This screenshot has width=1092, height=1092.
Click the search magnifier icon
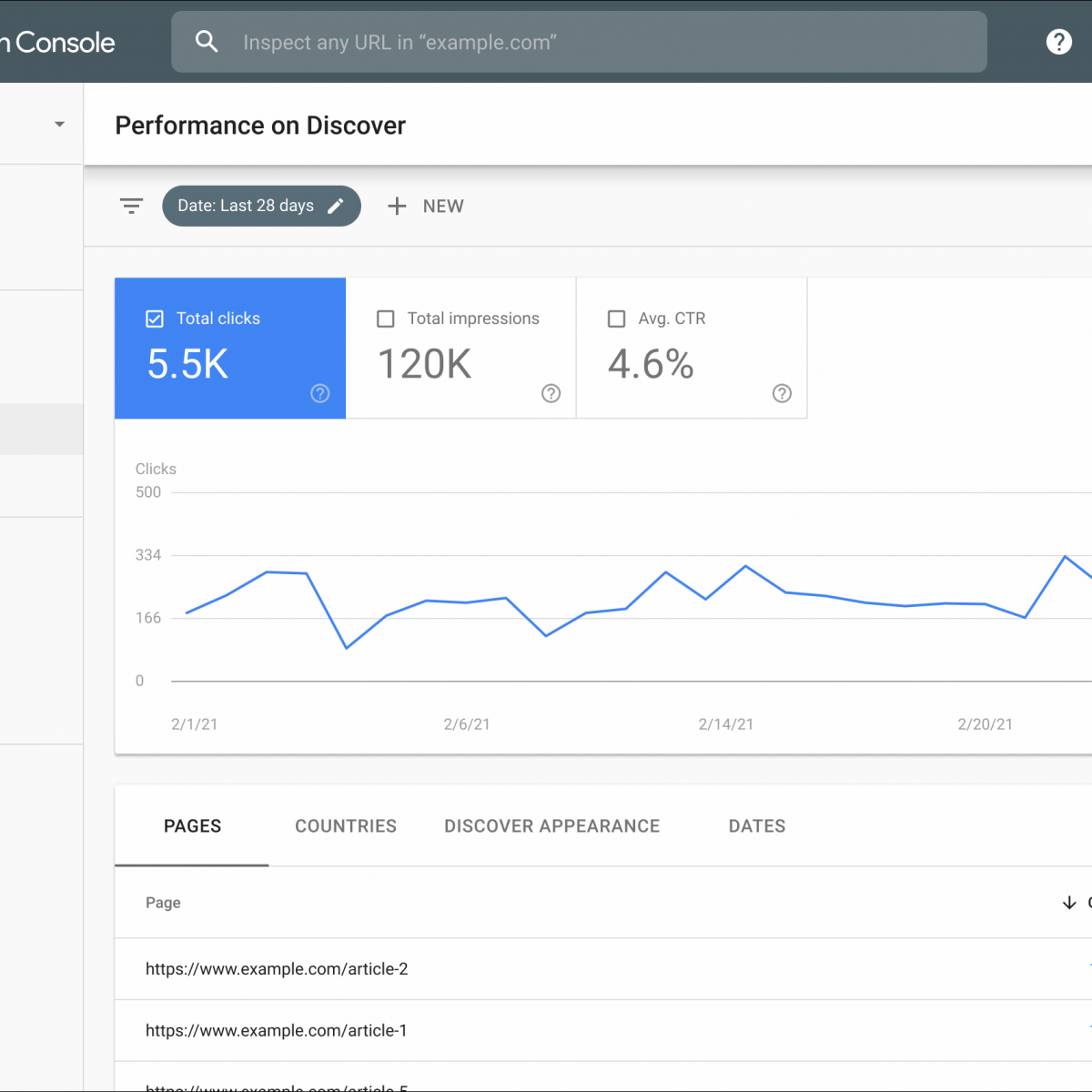click(207, 42)
